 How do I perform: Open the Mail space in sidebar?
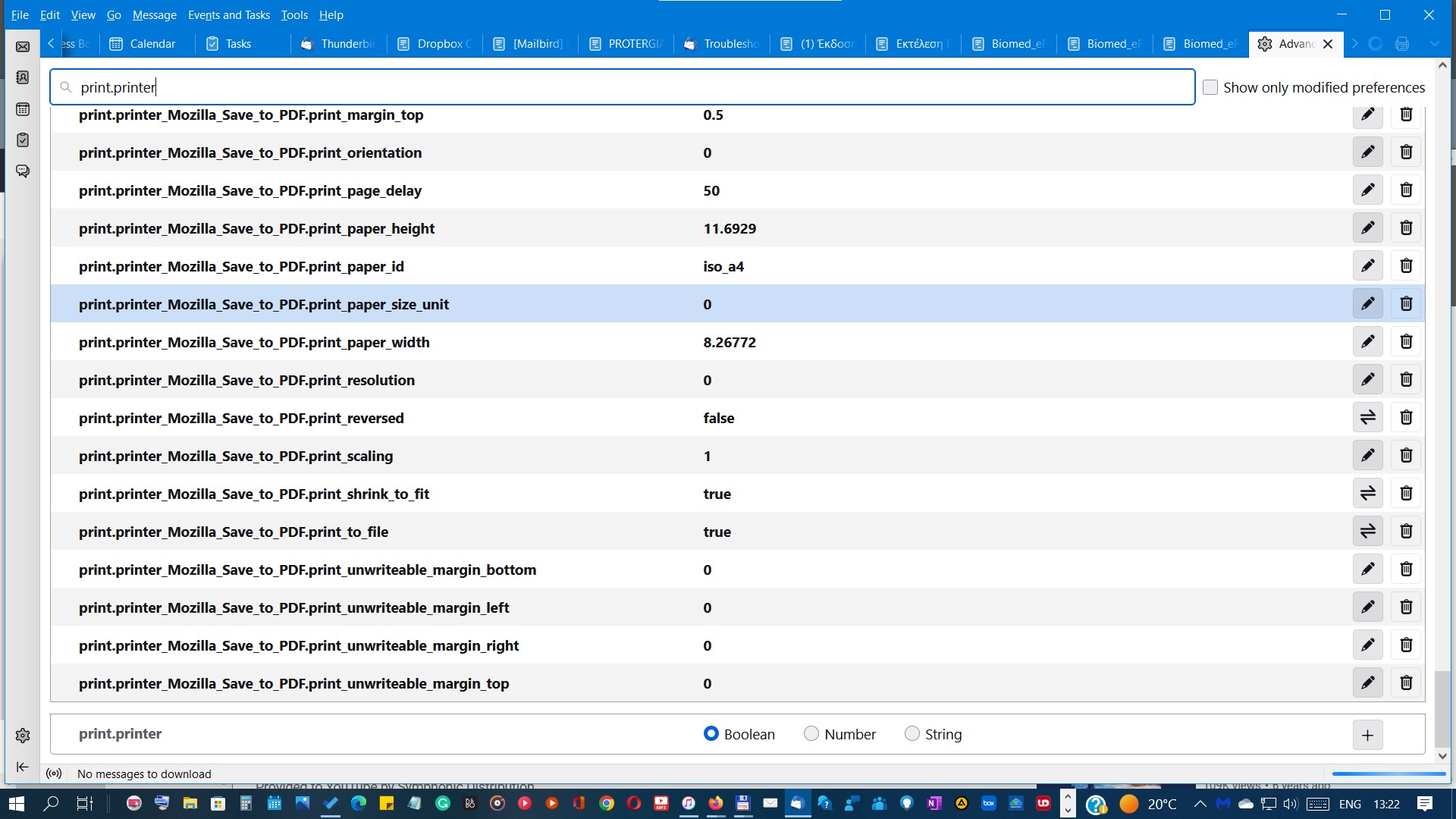point(23,47)
